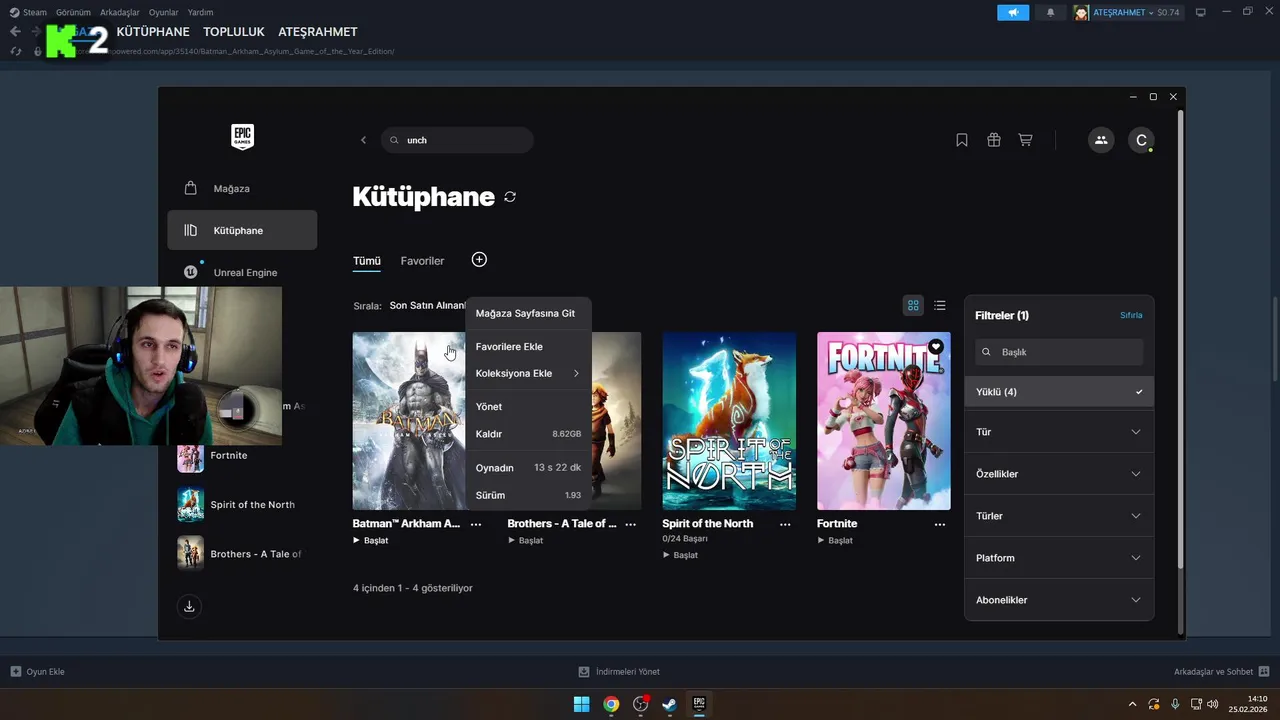Expand the Türler filter section
Image resolution: width=1280 pixels, height=720 pixels.
1059,516
